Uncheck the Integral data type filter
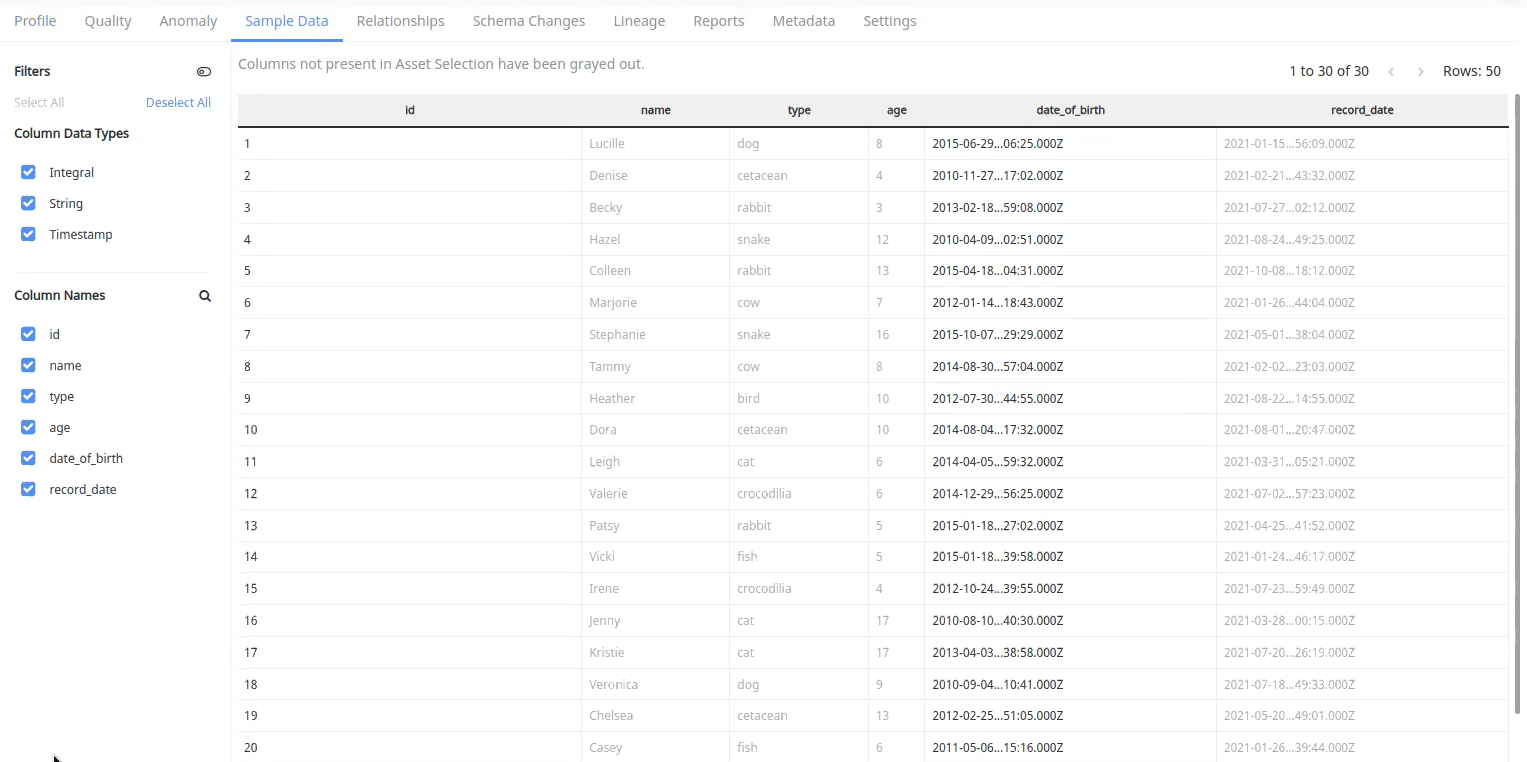The image size is (1527, 762). (x=27, y=171)
